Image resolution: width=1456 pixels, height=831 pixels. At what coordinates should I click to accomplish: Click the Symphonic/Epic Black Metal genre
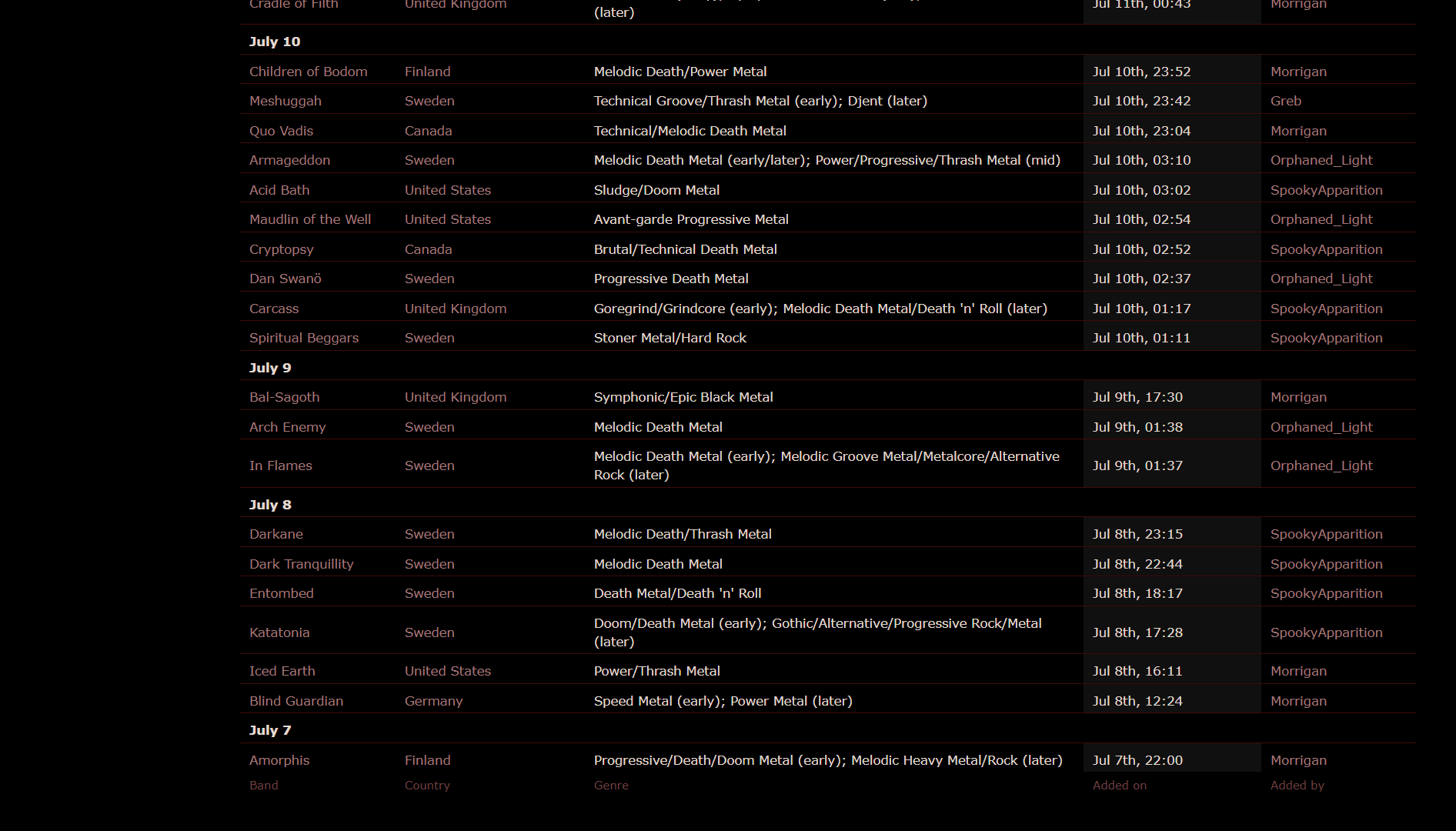tap(683, 397)
